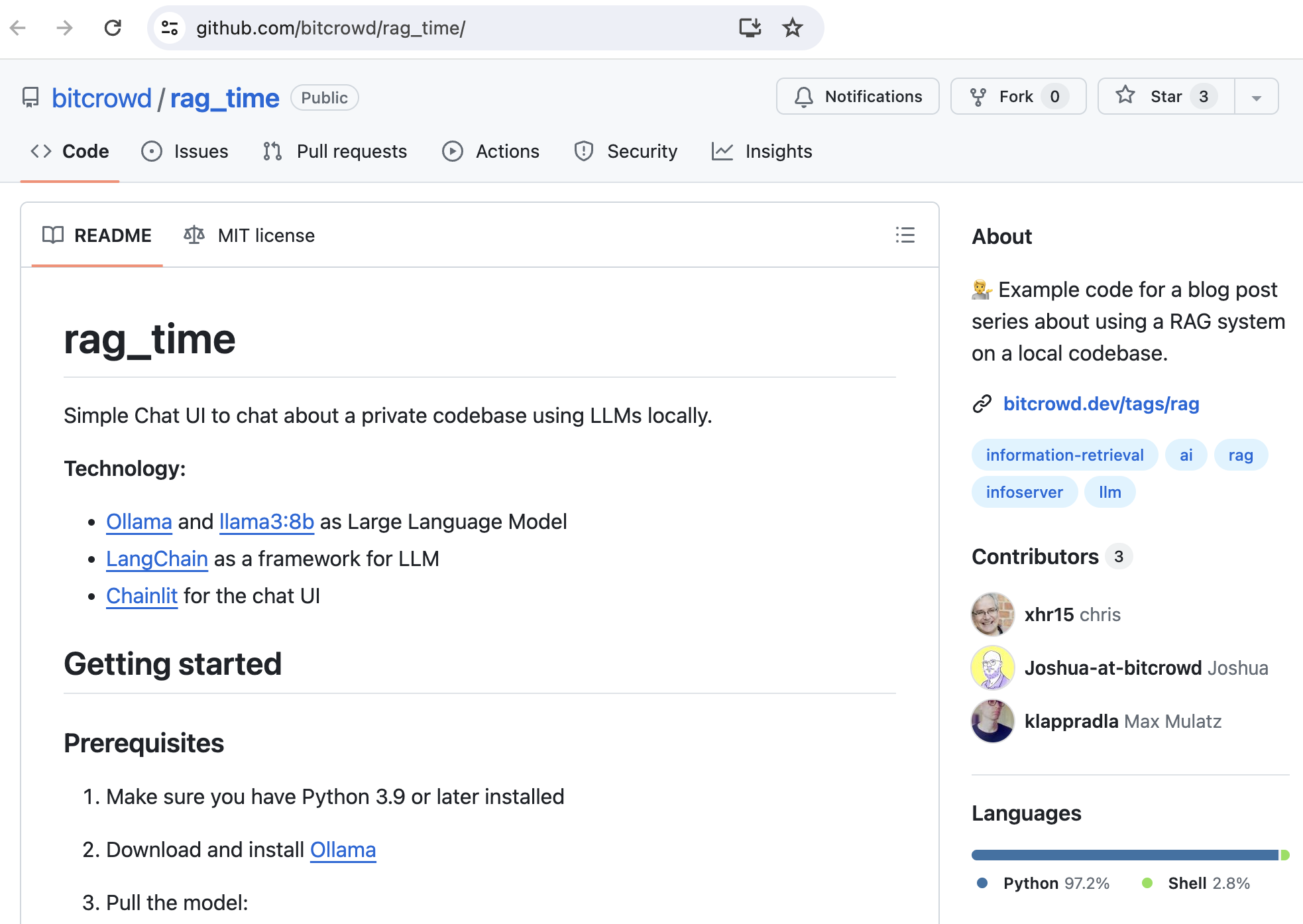
Task: Toggle notifications watching for this repo
Action: pos(857,96)
